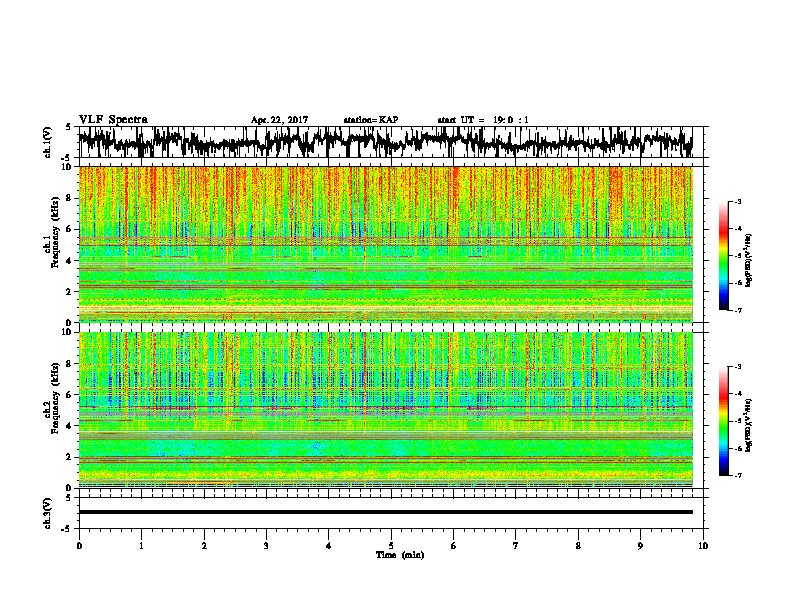792x612 pixels.
Task: Click time axis tick label "4"
Action: 329,546
